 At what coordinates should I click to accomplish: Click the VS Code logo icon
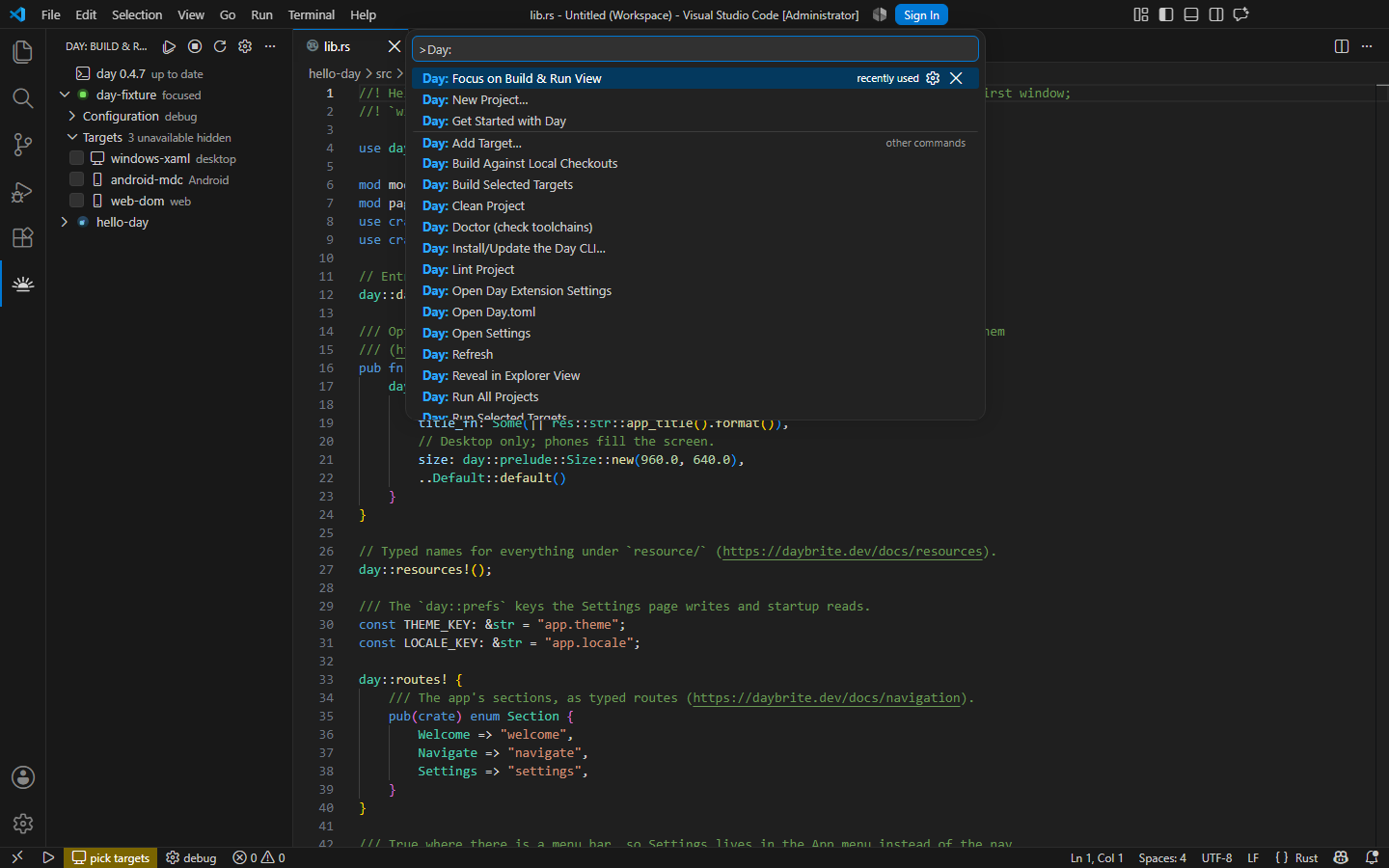(17, 14)
